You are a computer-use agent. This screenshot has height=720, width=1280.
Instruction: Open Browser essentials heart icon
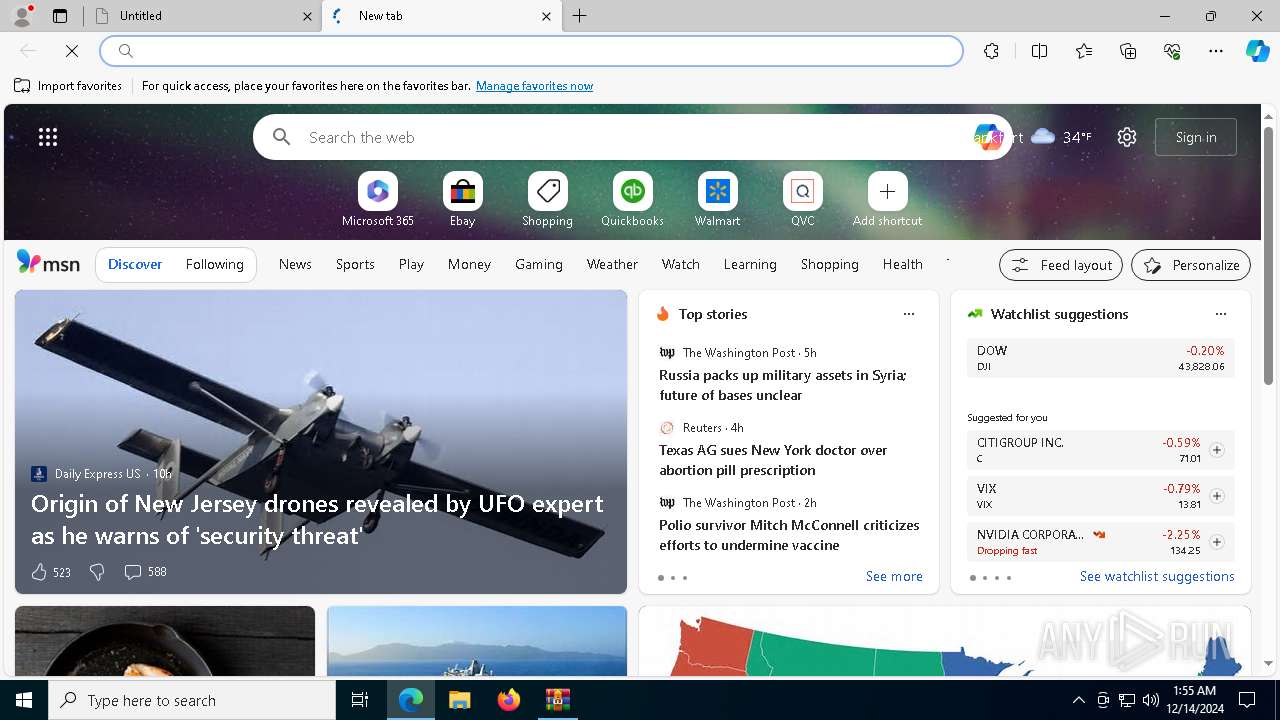[1172, 51]
